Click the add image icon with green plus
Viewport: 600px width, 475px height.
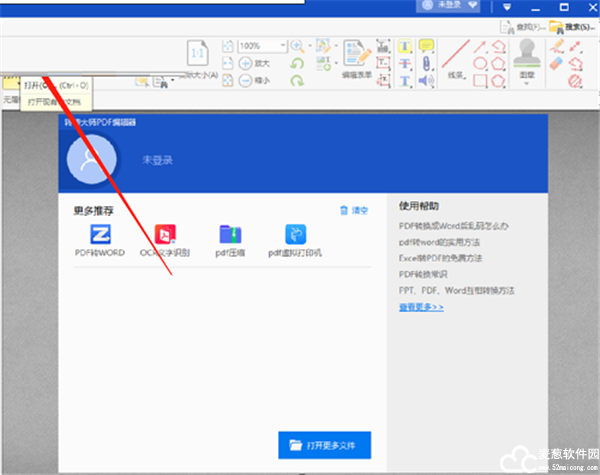[x=323, y=63]
